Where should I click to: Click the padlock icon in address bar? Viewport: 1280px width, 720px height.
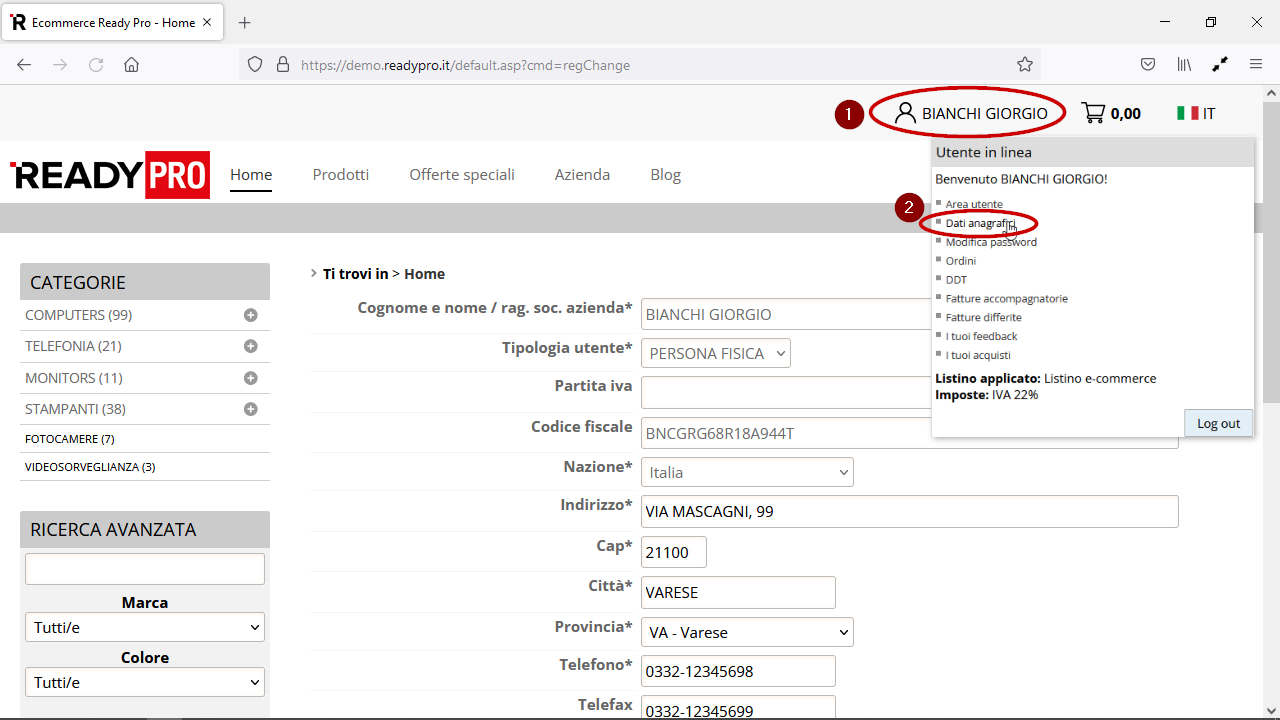click(283, 63)
